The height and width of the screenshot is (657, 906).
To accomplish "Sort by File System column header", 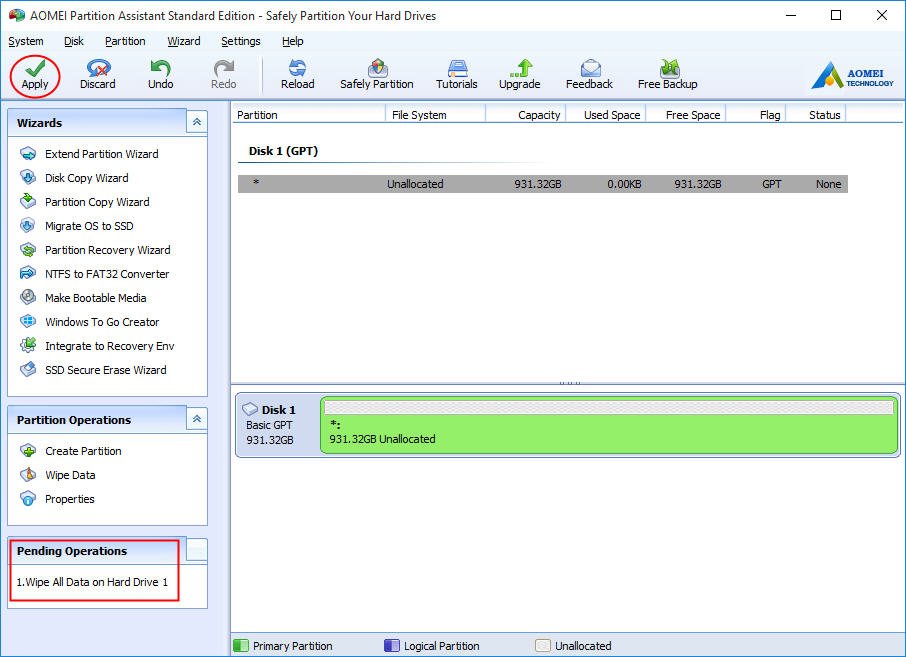I will pos(436,114).
